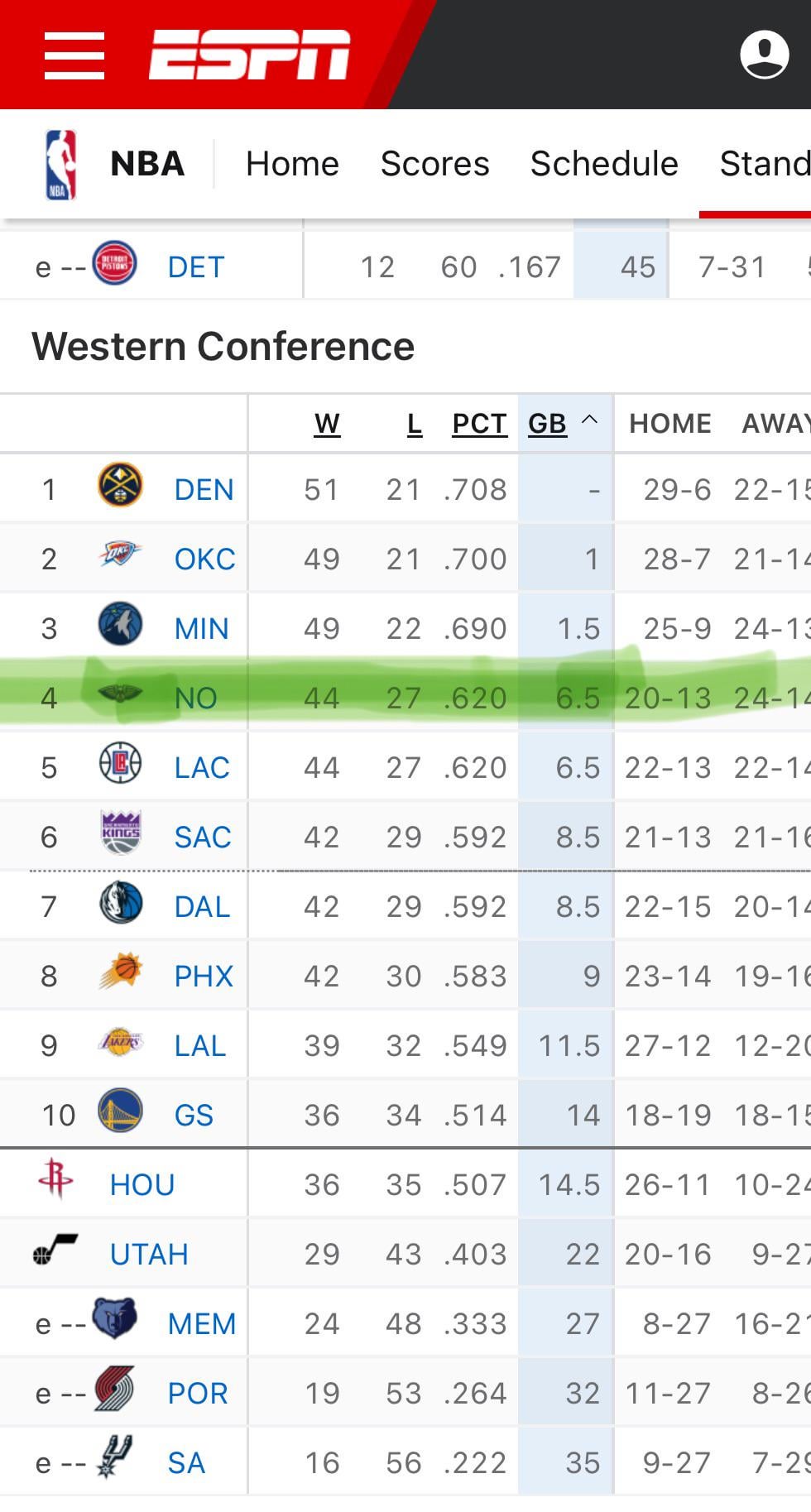811x1512 pixels.
Task: Switch to the Home tab
Action: pos(292,164)
